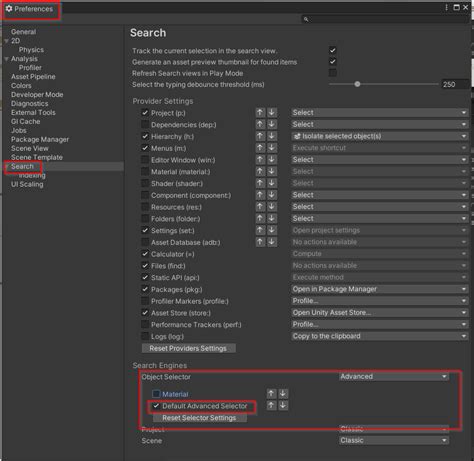Move Asset Database provider up
This screenshot has width=474, height=461.
pyautogui.click(x=260, y=242)
